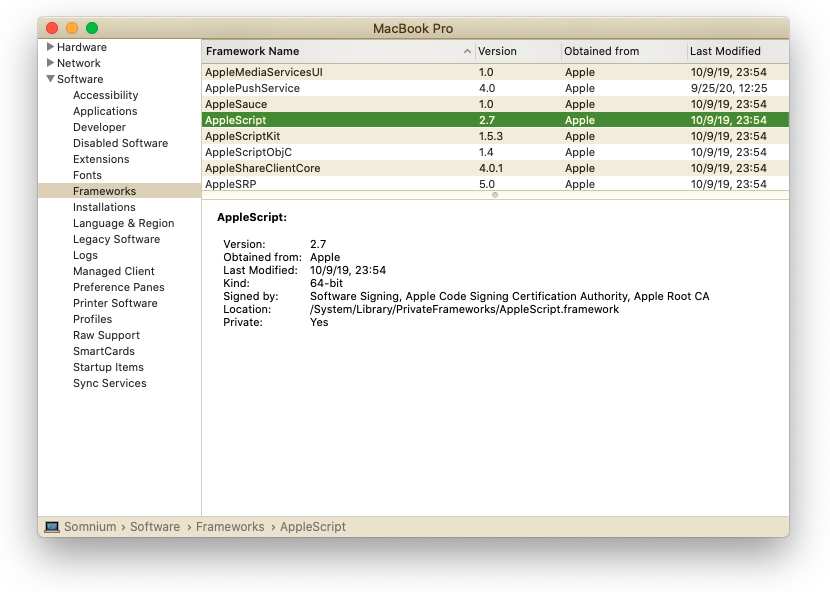Sort by Last Modified column header

(725, 51)
